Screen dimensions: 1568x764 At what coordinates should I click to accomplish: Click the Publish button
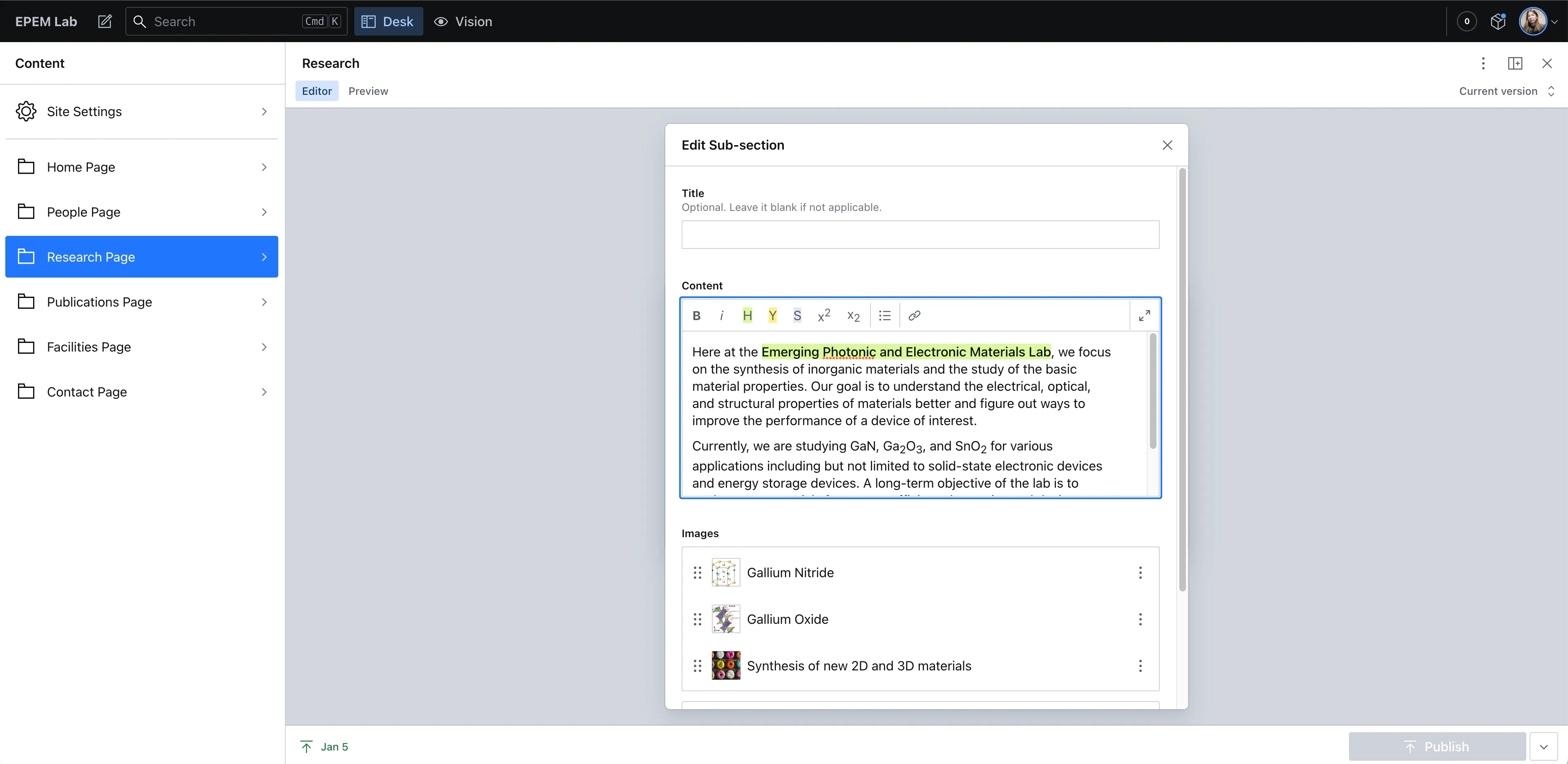[1436, 746]
